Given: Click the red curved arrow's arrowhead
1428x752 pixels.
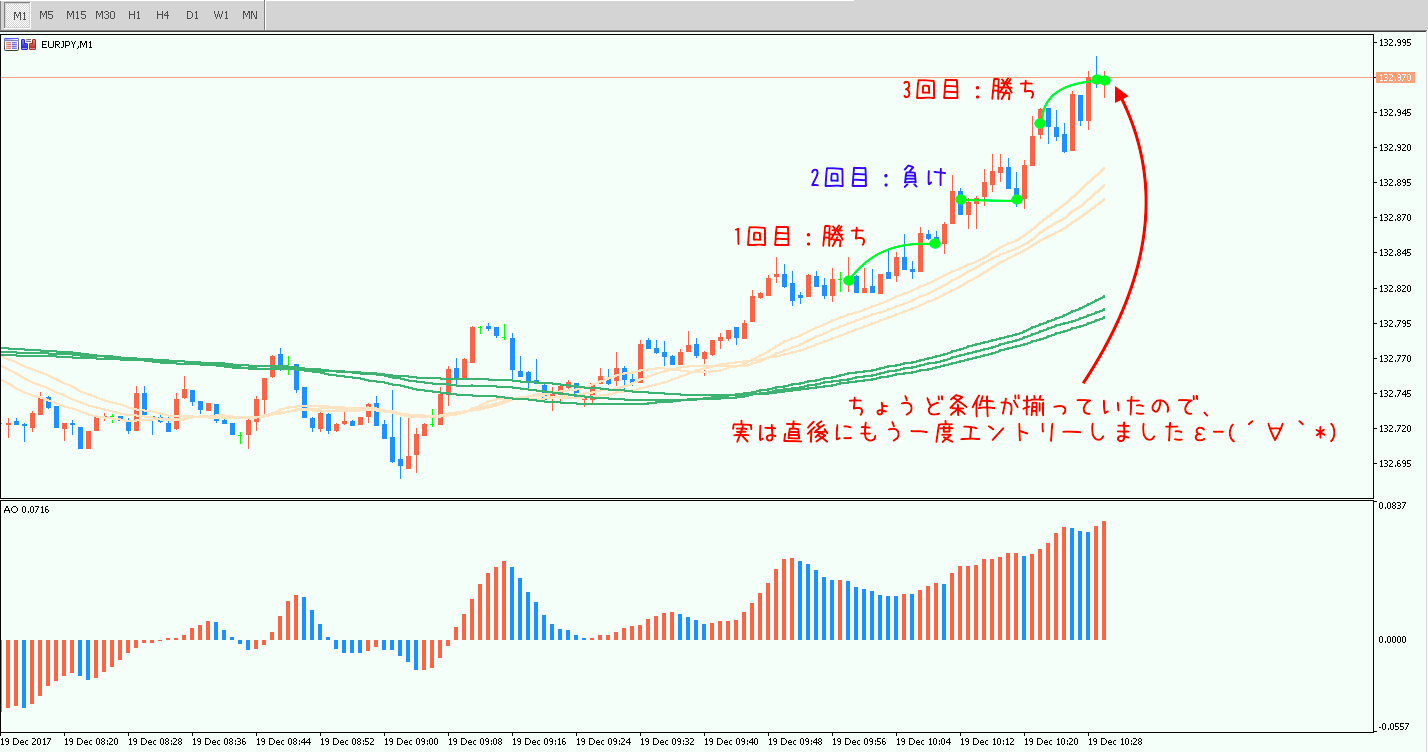Looking at the screenshot, I should click(1120, 92).
